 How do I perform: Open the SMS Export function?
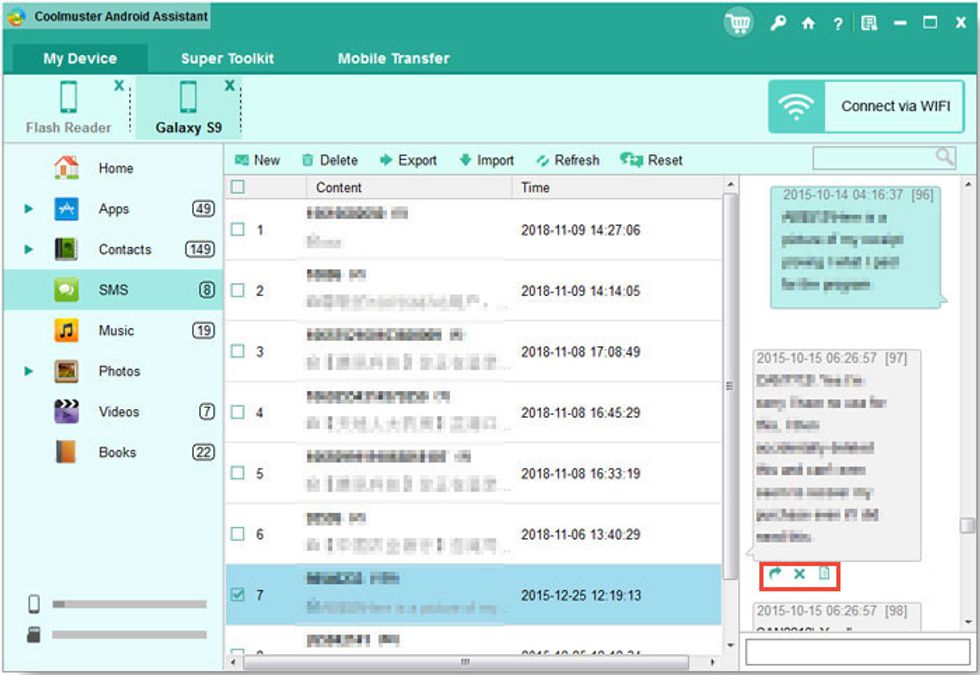[408, 160]
